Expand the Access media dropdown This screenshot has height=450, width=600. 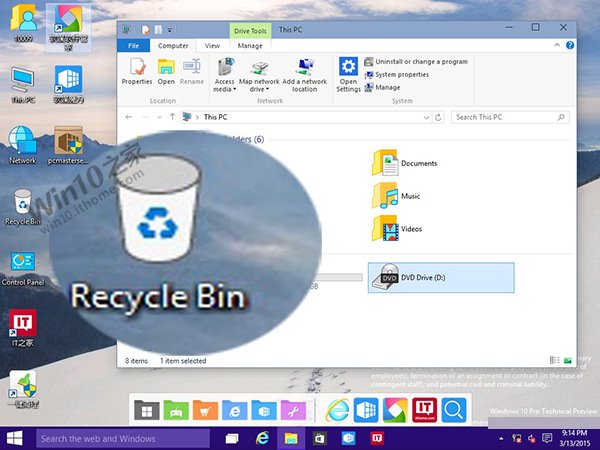(224, 86)
